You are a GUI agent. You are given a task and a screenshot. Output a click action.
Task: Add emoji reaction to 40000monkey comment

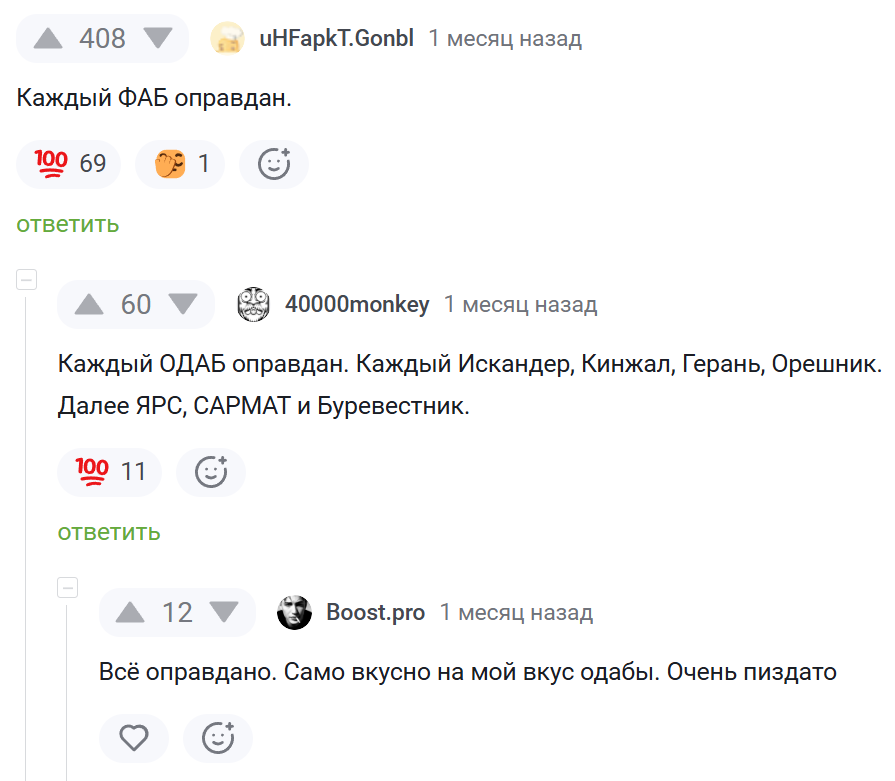tap(211, 471)
